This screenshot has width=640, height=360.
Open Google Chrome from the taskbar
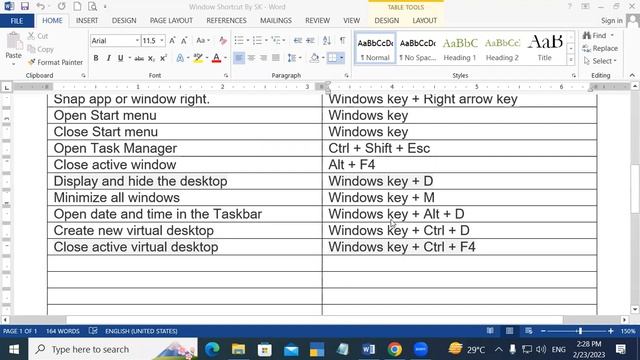[x=395, y=349]
